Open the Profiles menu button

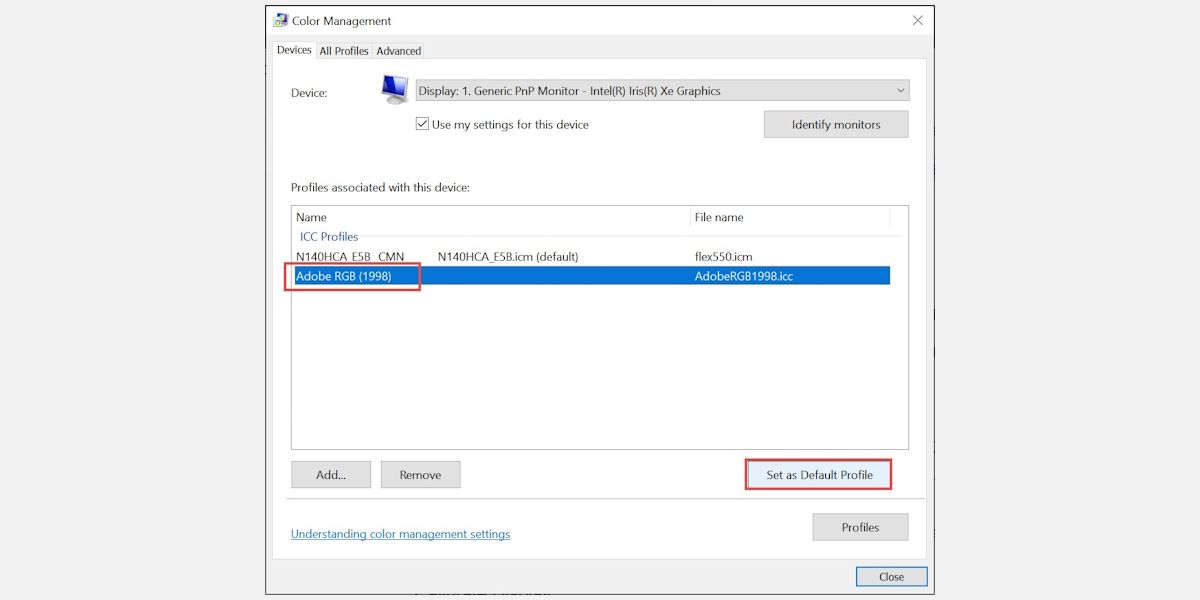click(x=860, y=527)
